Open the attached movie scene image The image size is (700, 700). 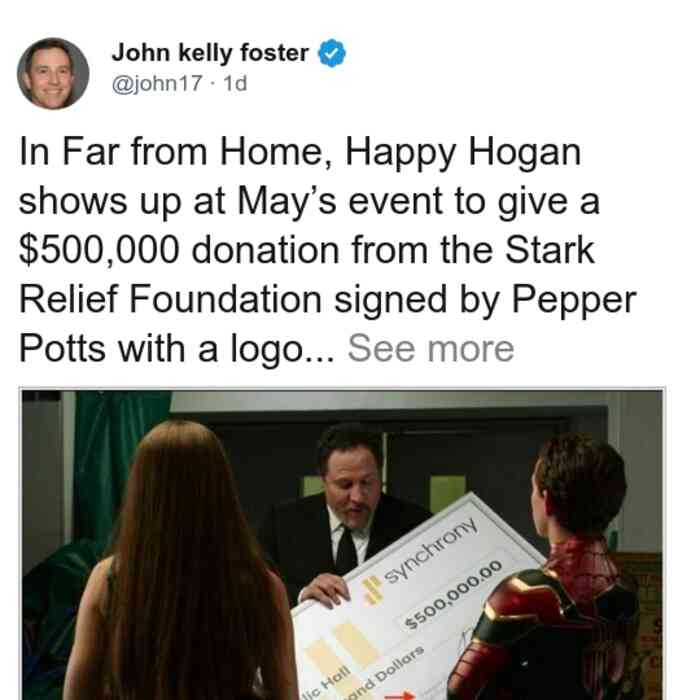[x=342, y=545]
